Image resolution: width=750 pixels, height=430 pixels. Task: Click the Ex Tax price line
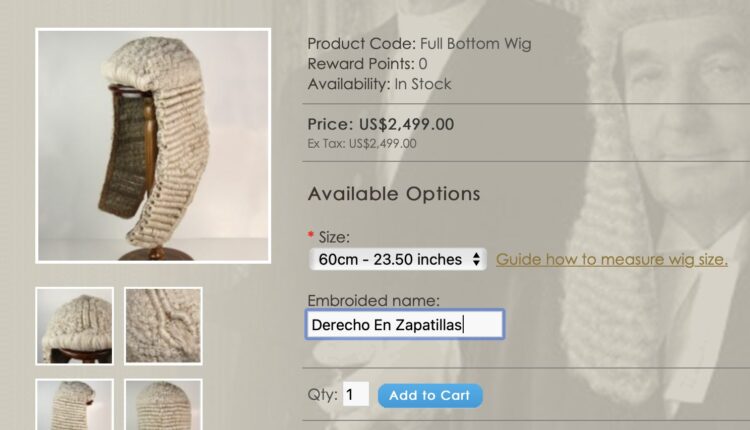(362, 143)
